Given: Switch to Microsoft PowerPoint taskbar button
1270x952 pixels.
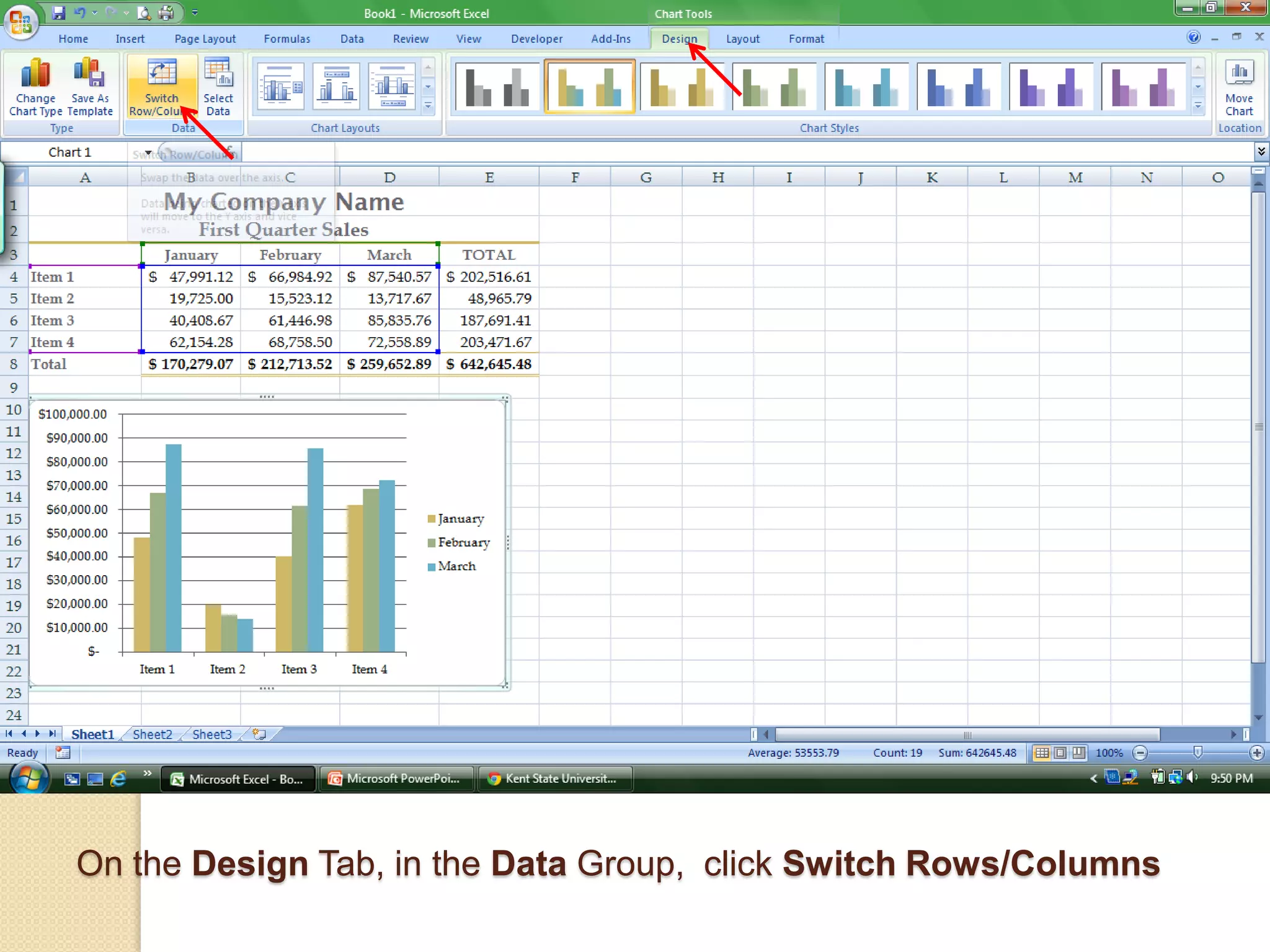Looking at the screenshot, I should pos(397,778).
